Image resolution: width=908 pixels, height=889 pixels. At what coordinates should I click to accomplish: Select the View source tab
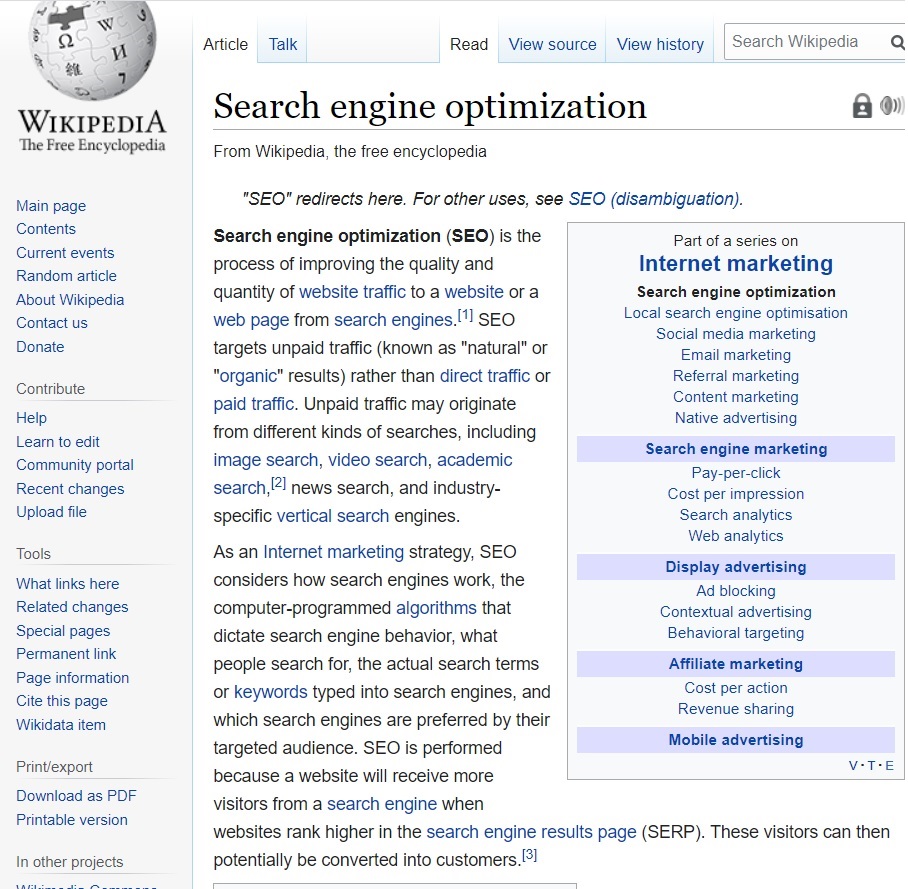pos(552,44)
